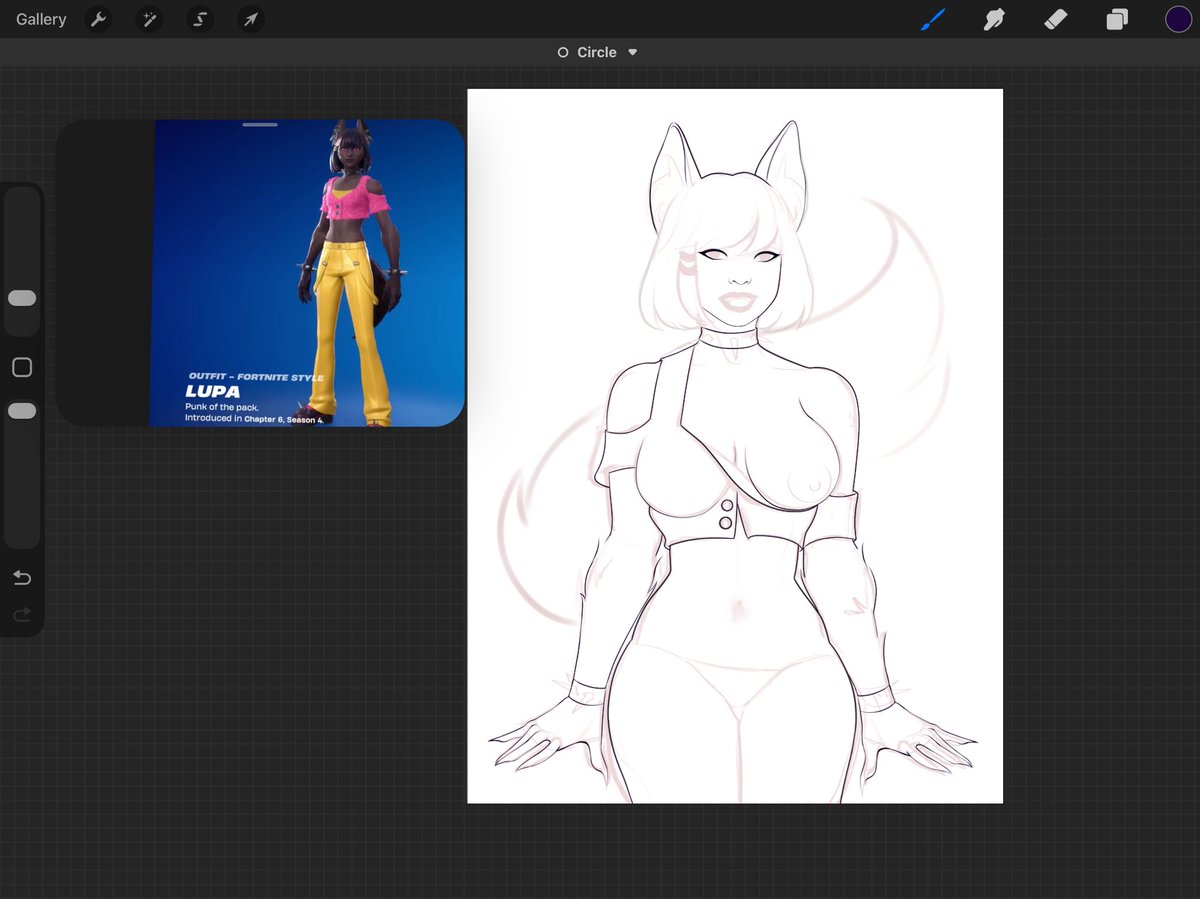Open the Actions wrench menu

click(x=98, y=19)
